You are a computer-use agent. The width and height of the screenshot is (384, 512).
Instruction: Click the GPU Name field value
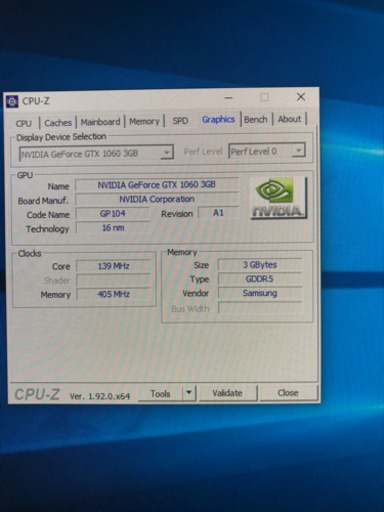click(157, 185)
